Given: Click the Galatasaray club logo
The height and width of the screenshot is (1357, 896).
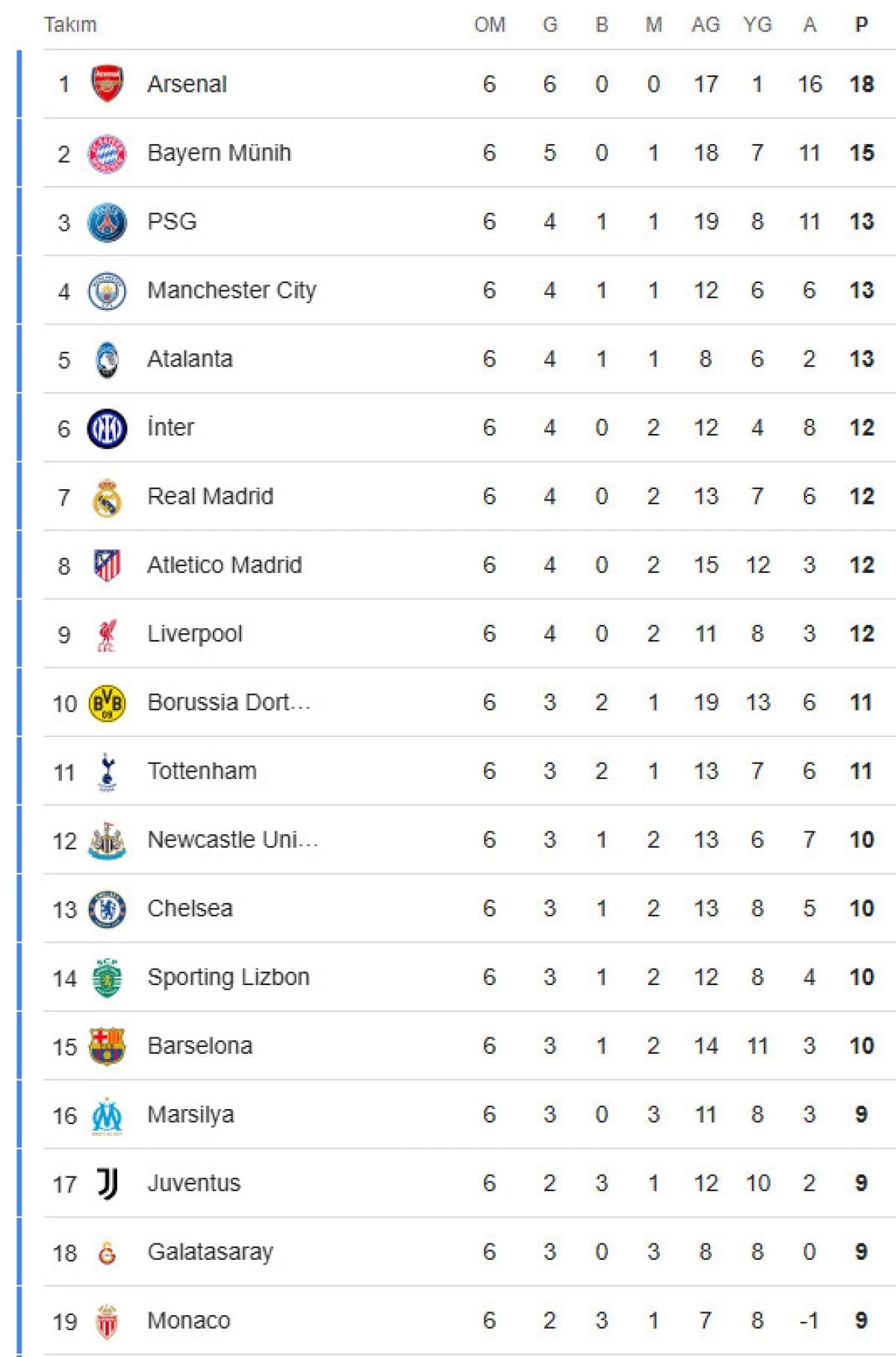Looking at the screenshot, I should pos(107,1252).
